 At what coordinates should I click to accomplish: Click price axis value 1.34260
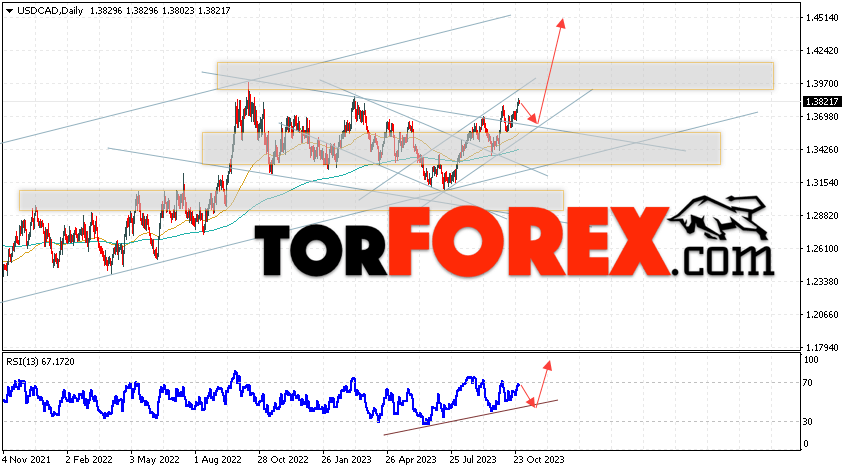[x=822, y=149]
